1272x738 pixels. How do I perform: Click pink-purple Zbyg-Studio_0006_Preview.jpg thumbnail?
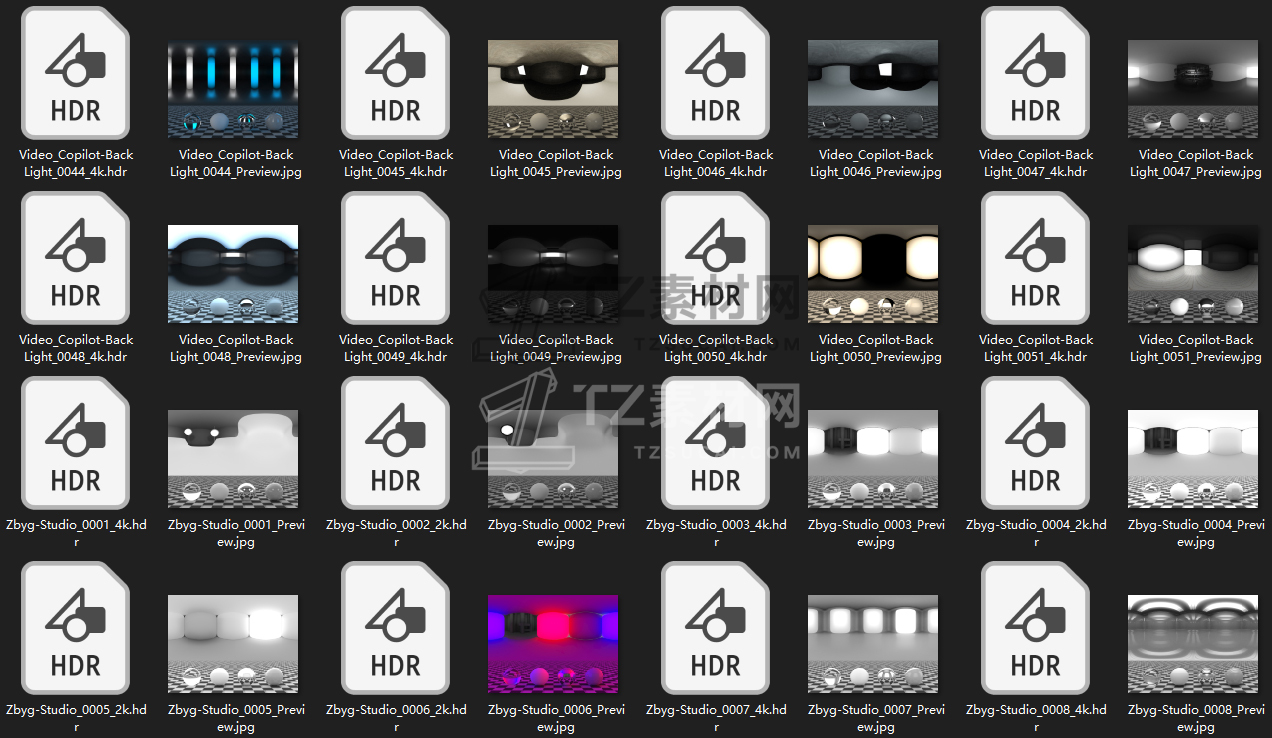(553, 644)
